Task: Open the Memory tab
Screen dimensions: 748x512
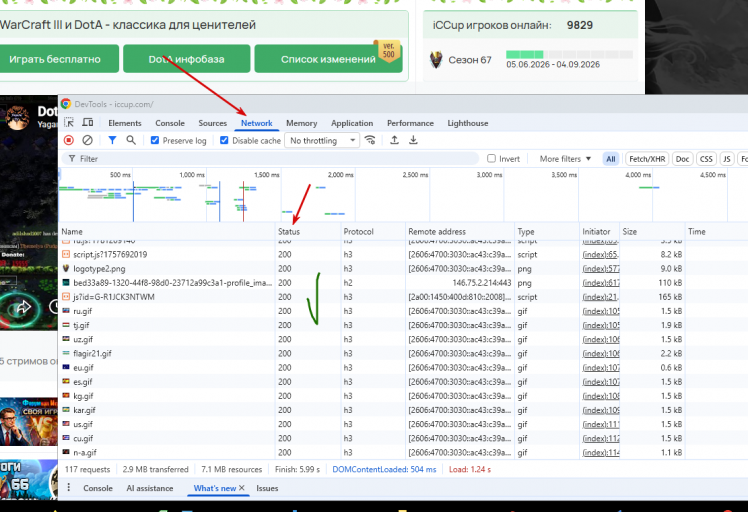Action: pyautogui.click(x=301, y=123)
